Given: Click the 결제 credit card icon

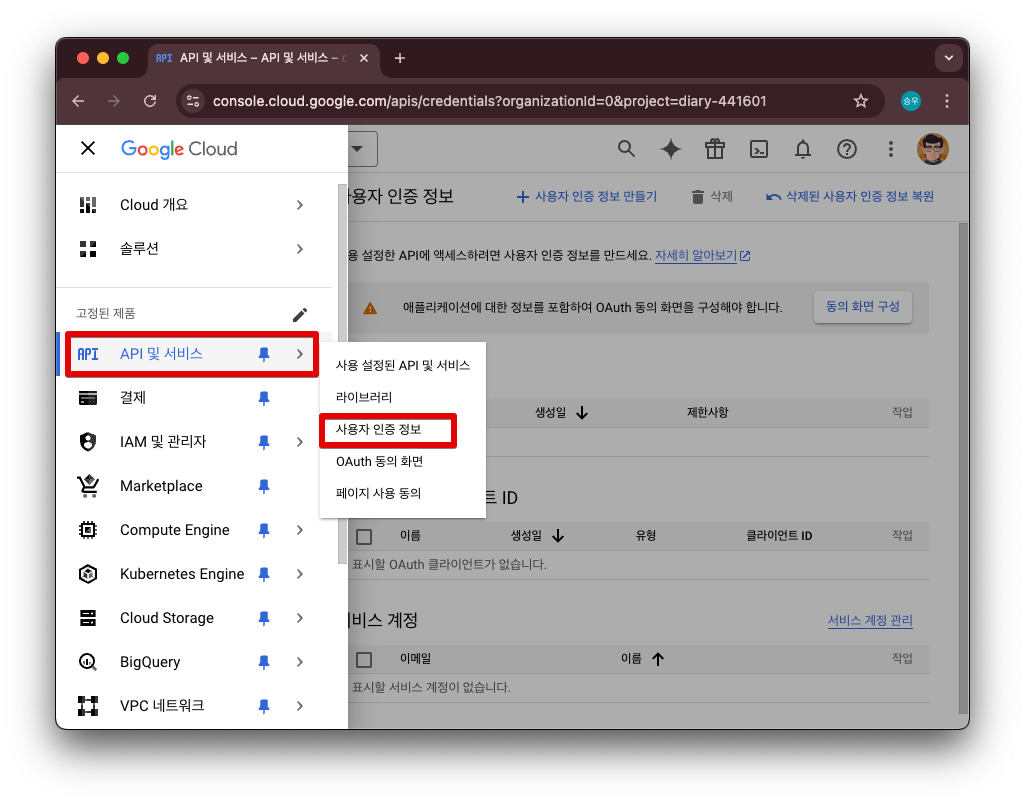Looking at the screenshot, I should click(88, 398).
